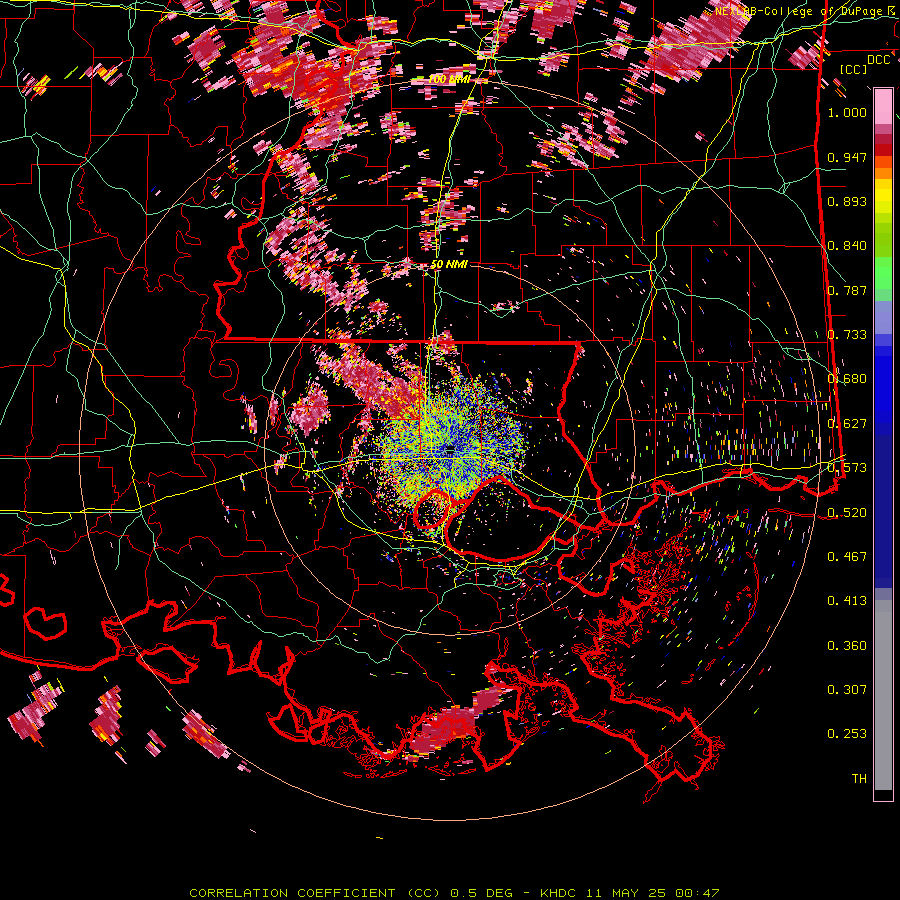Select the 0.840 color scale label
Screen dimensions: 900x900
tap(847, 246)
